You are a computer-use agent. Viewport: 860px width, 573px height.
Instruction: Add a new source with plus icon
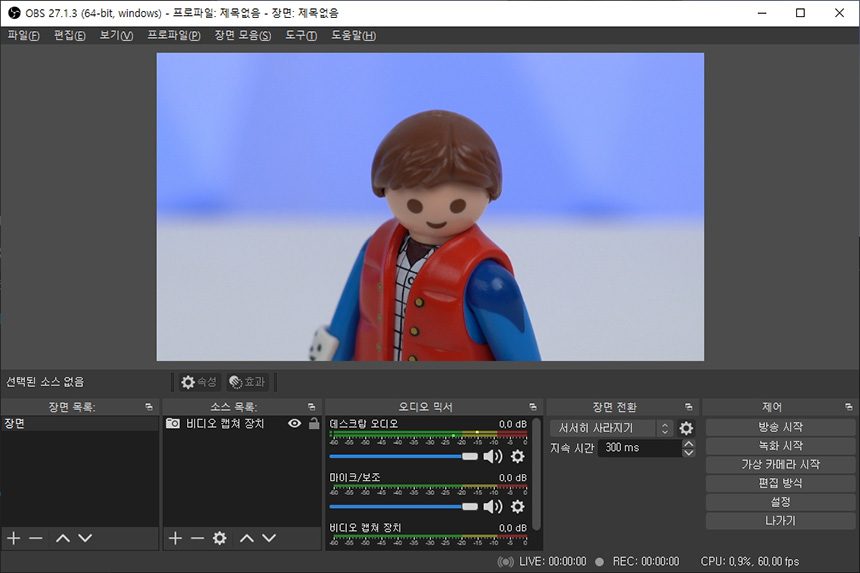coord(176,538)
